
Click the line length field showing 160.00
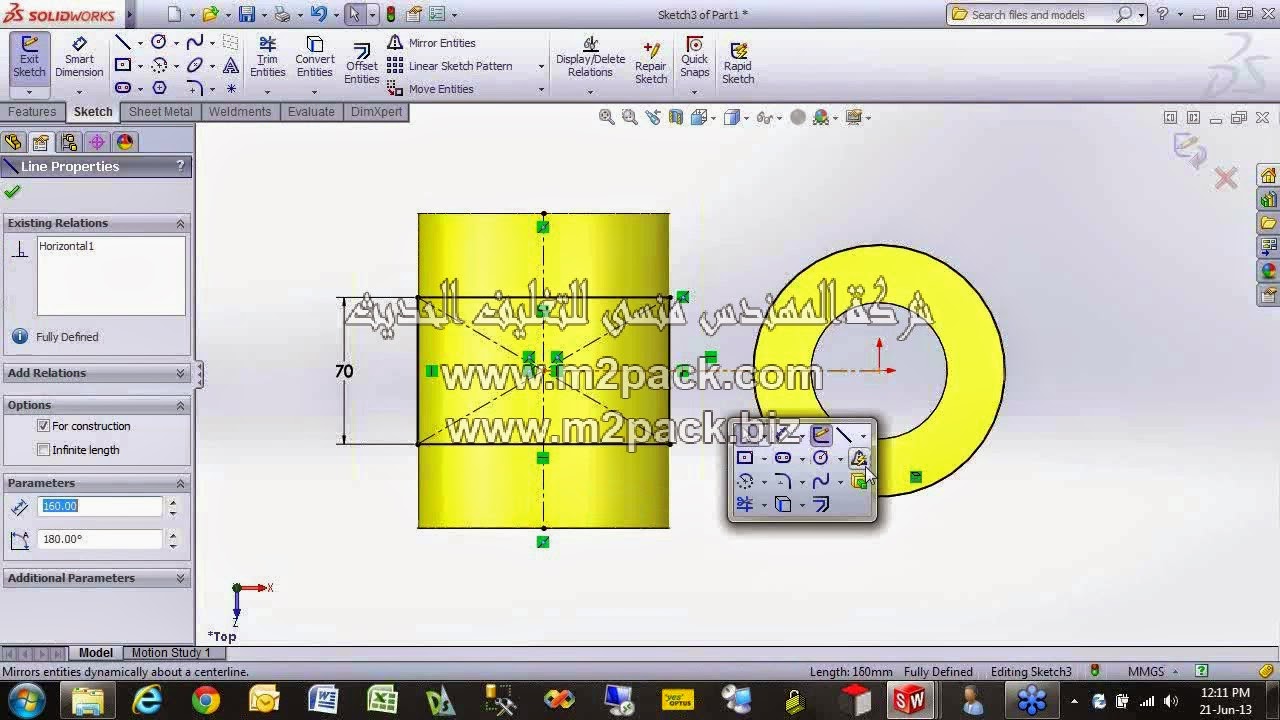coord(100,506)
